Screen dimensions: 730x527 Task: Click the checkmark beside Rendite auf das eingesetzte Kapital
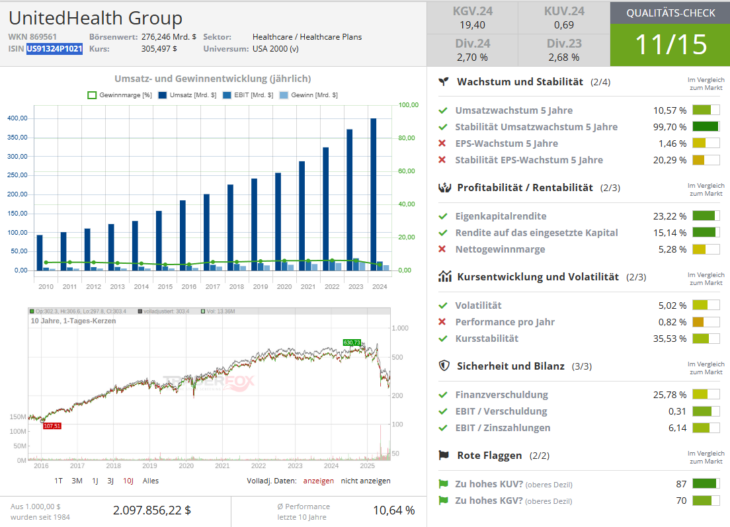pos(443,232)
